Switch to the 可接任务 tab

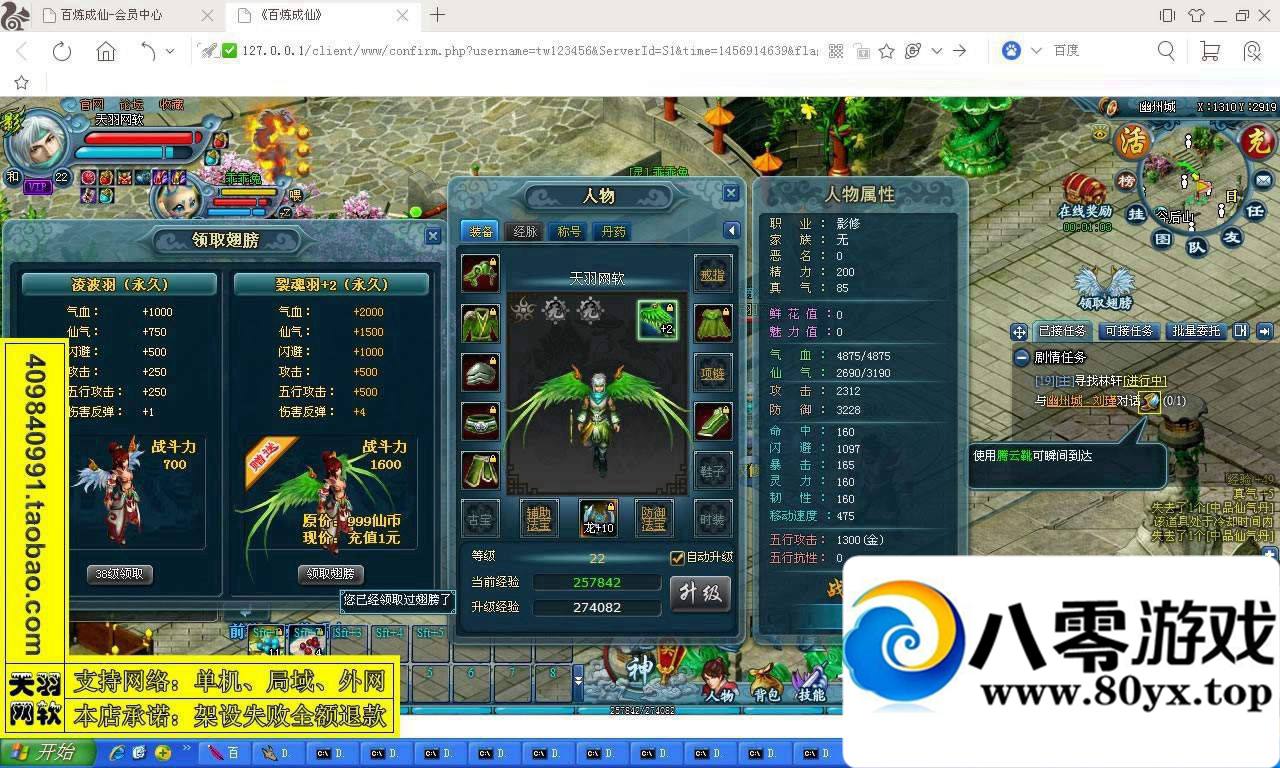(1128, 331)
